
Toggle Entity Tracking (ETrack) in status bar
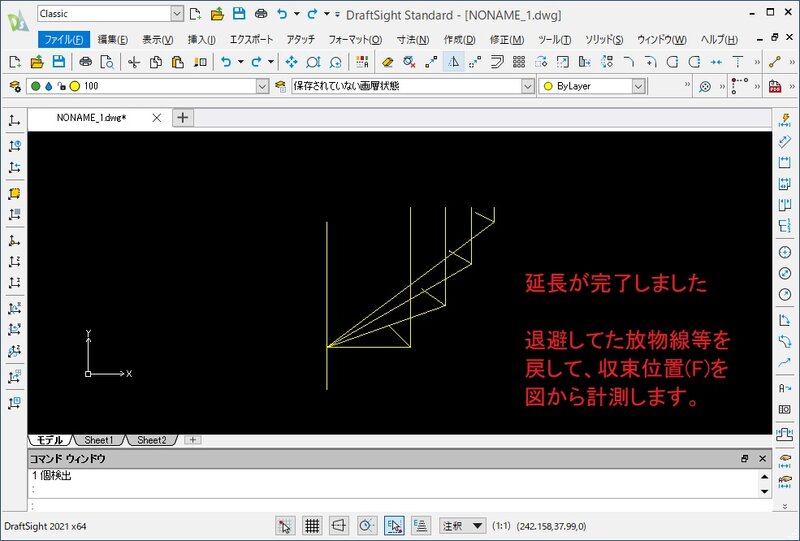click(421, 526)
